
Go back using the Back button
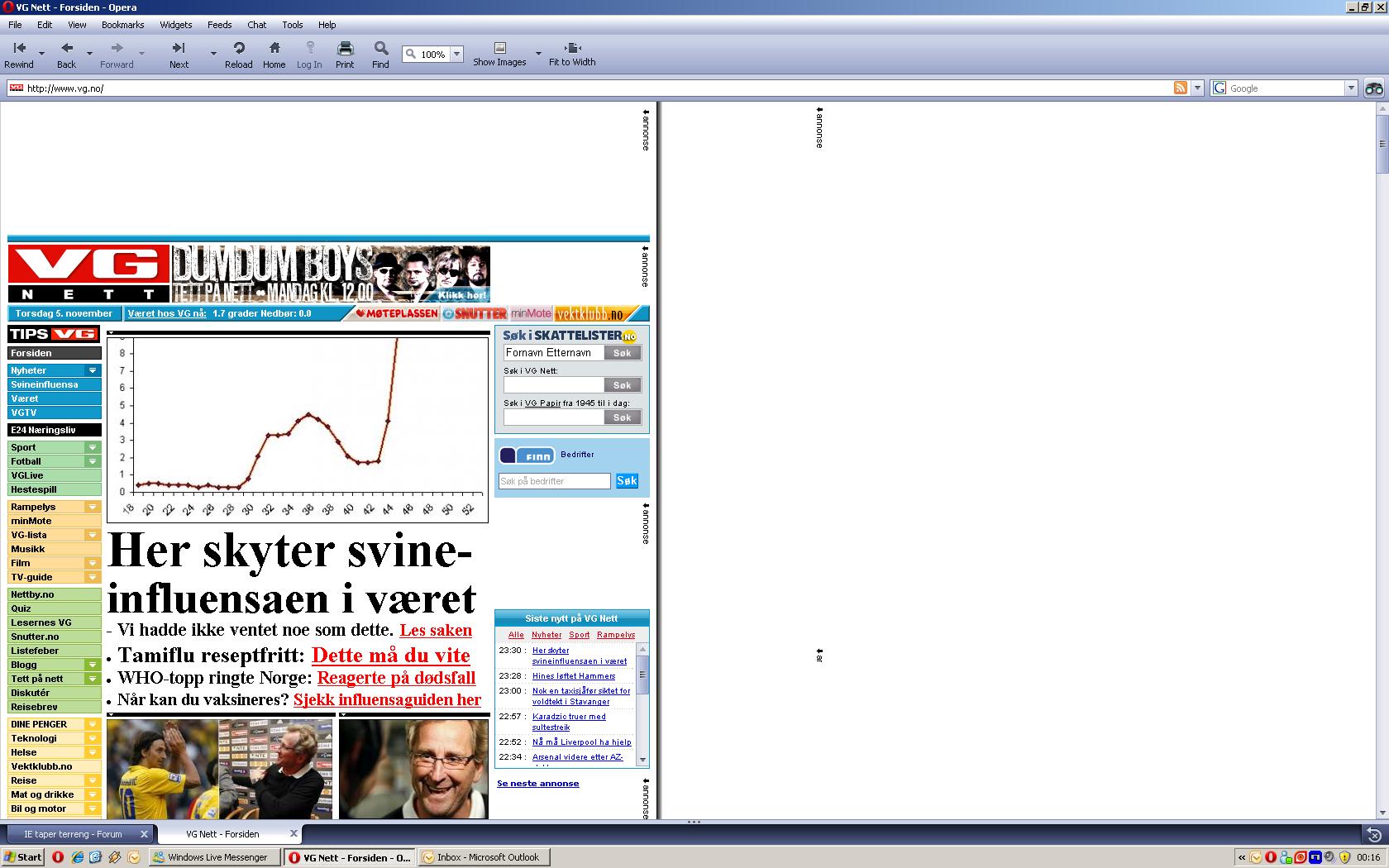click(67, 55)
